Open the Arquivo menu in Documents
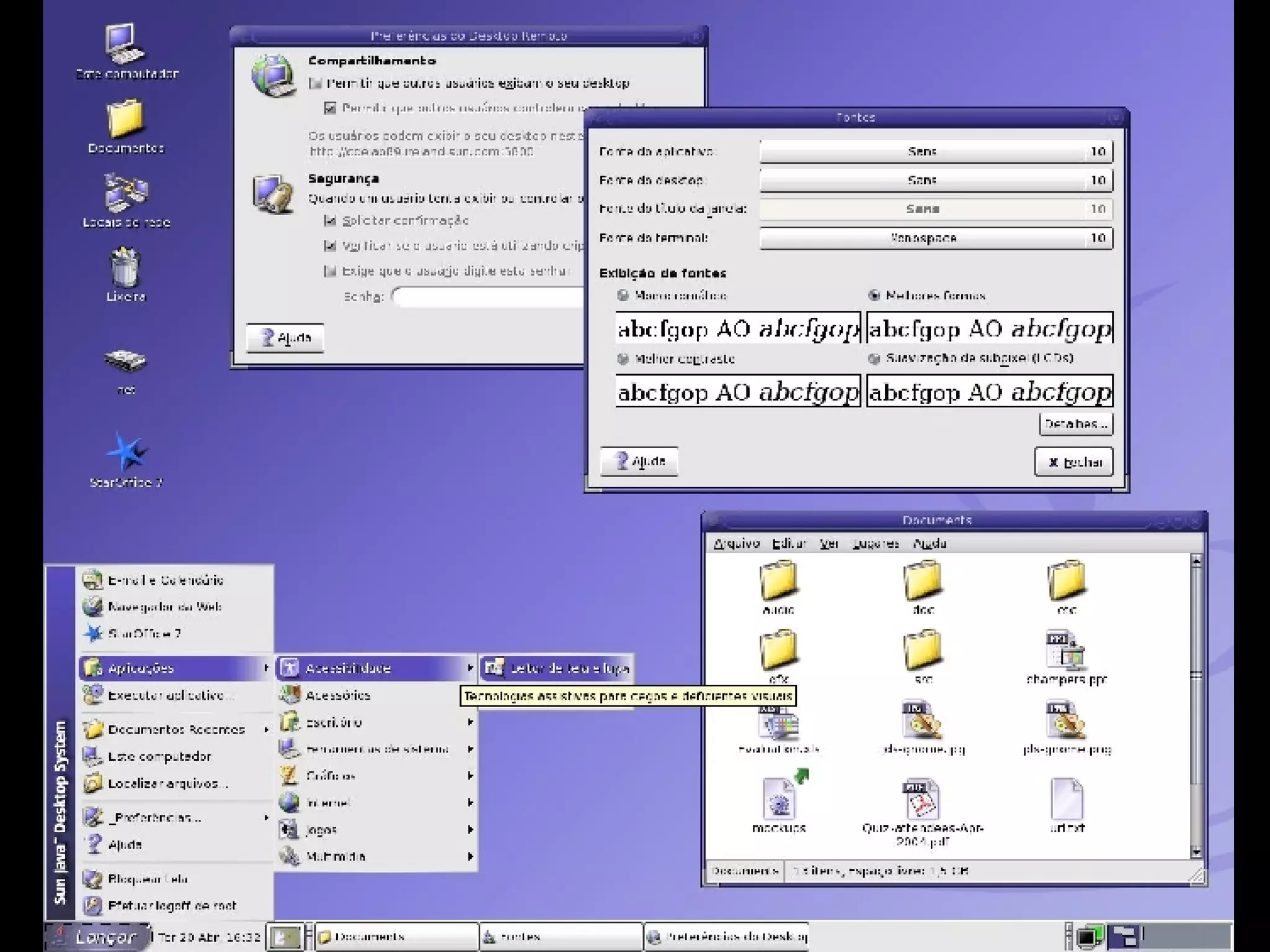This screenshot has height=952, width=1270. [736, 544]
